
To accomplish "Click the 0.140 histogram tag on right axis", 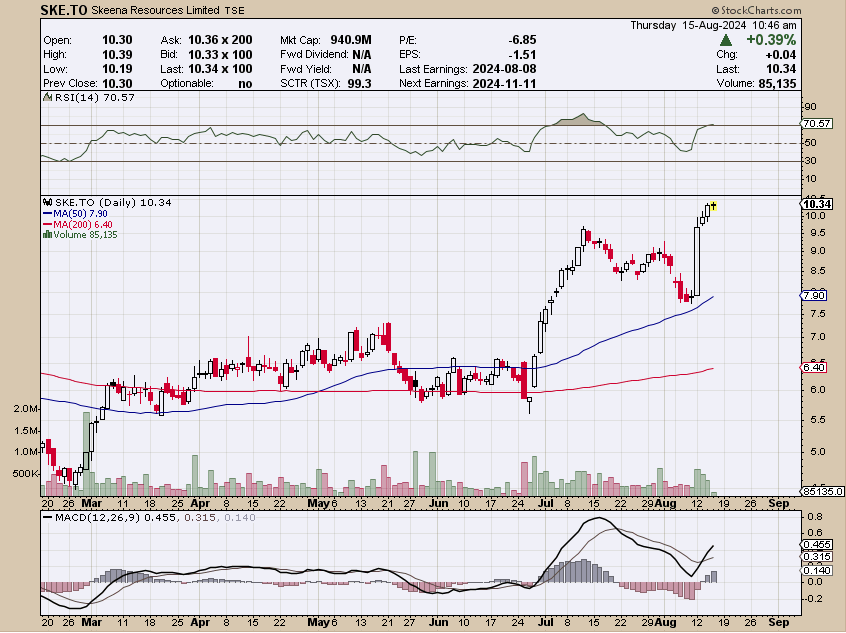I will coord(817,571).
